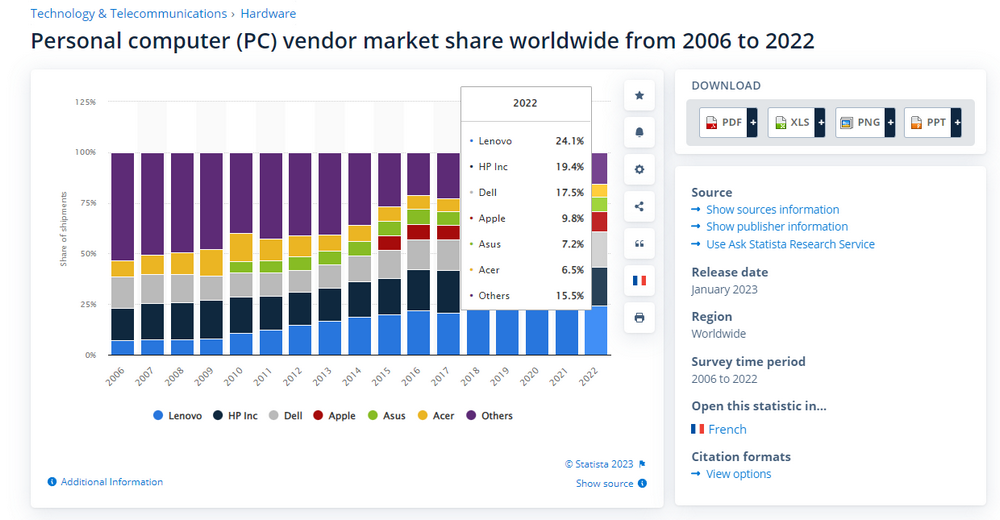This screenshot has height=520, width=1000.
Task: Toggle Asus series in legend
Action: (x=386, y=415)
